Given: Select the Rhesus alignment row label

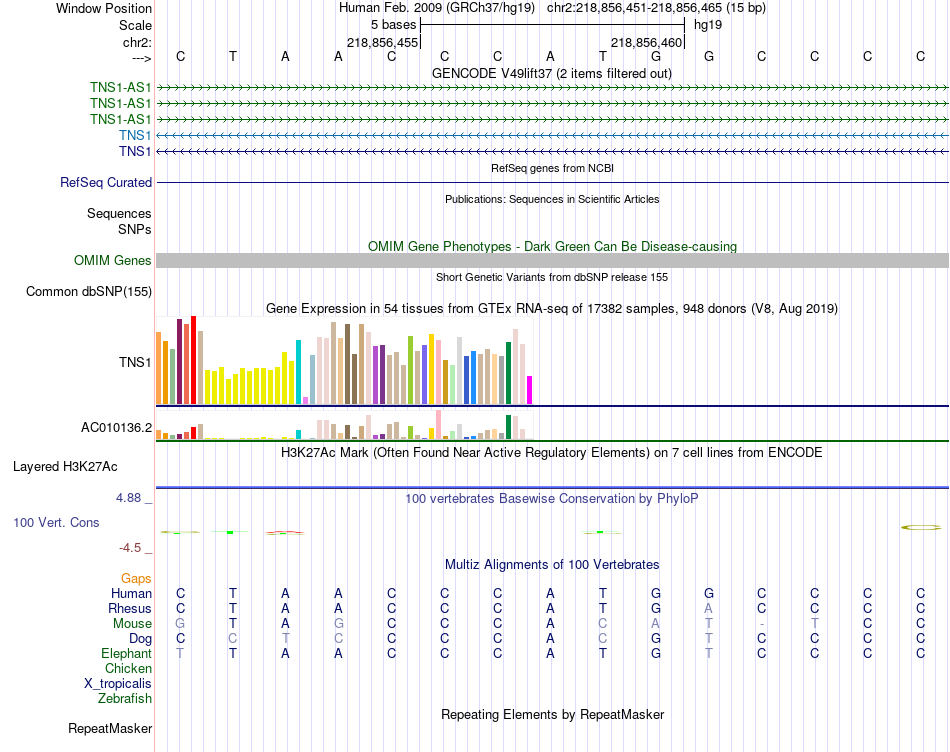Looking at the screenshot, I should (x=130, y=608).
